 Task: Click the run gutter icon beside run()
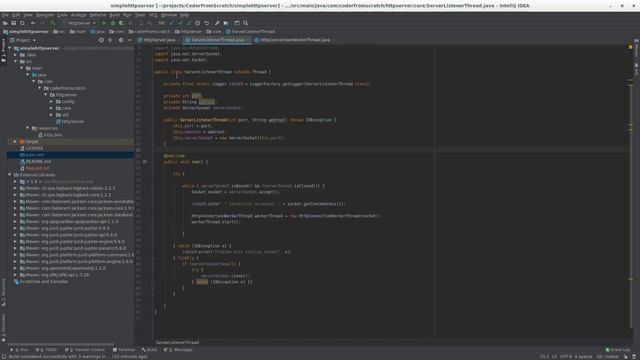coord(144,162)
